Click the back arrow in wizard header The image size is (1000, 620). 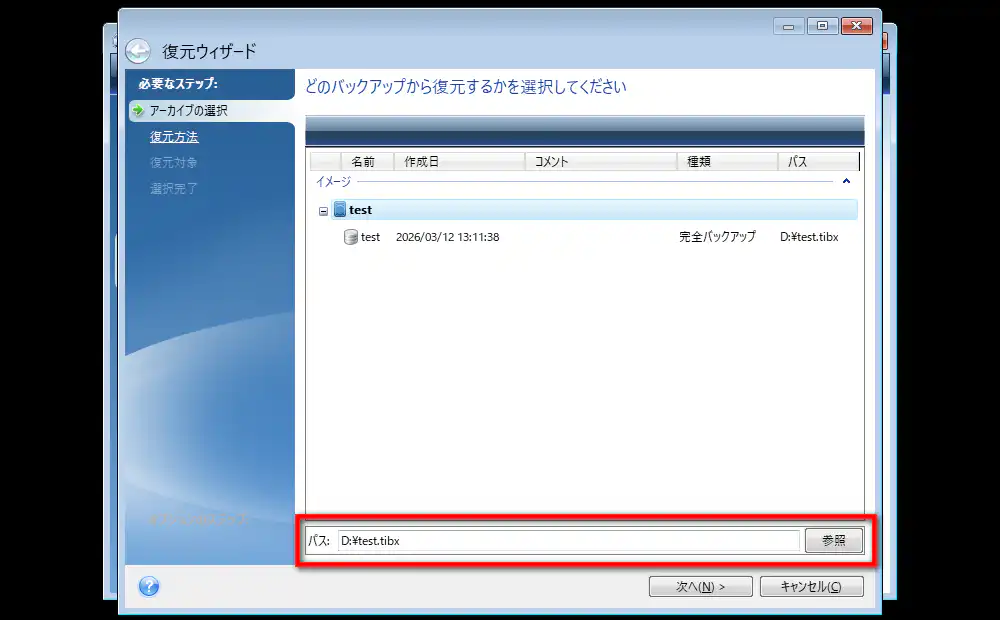pyautogui.click(x=138, y=51)
